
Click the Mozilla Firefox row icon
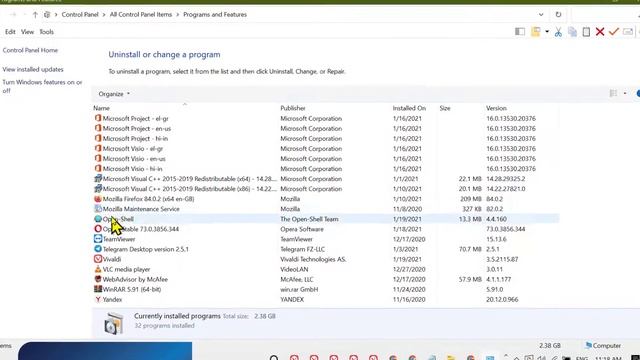click(98, 199)
